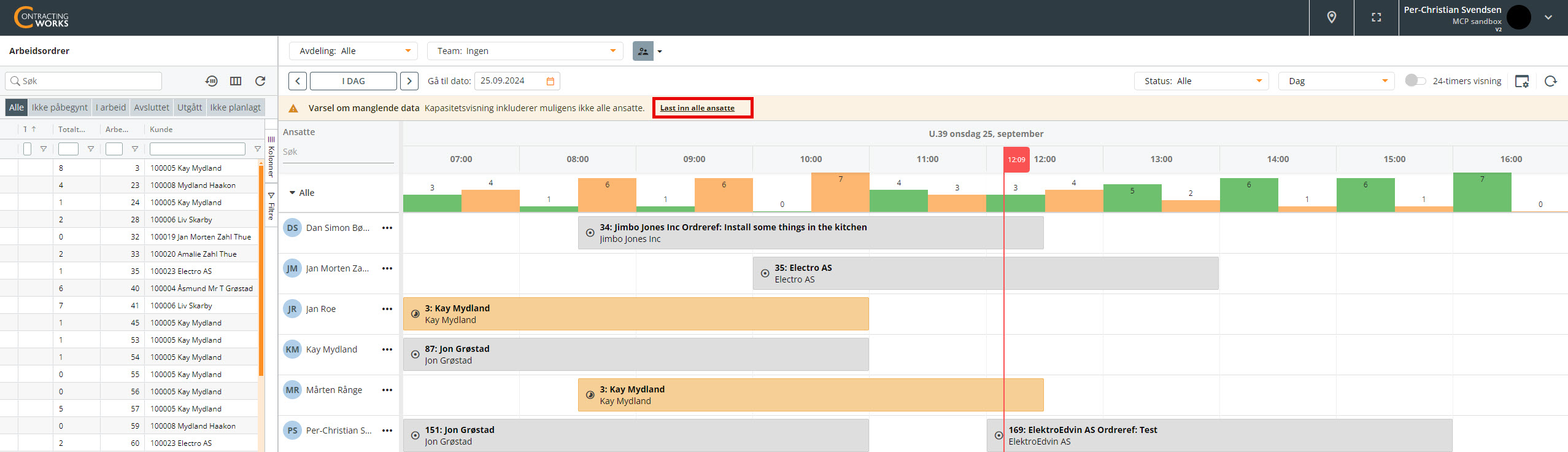This screenshot has height=452, width=1568.
Task: Sort by the Kunde column header
Action: (161, 130)
